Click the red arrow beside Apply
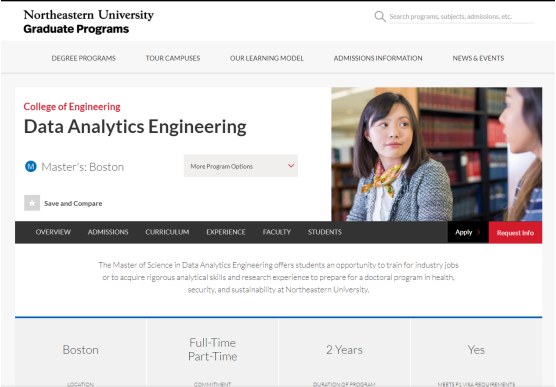 pos(478,232)
